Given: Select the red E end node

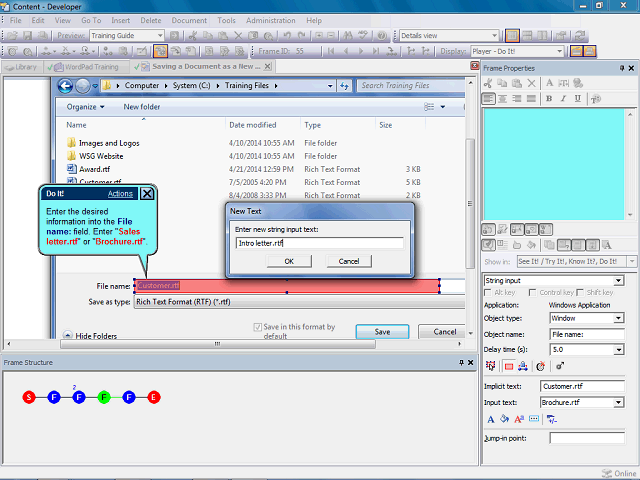Looking at the screenshot, I should [x=154, y=397].
